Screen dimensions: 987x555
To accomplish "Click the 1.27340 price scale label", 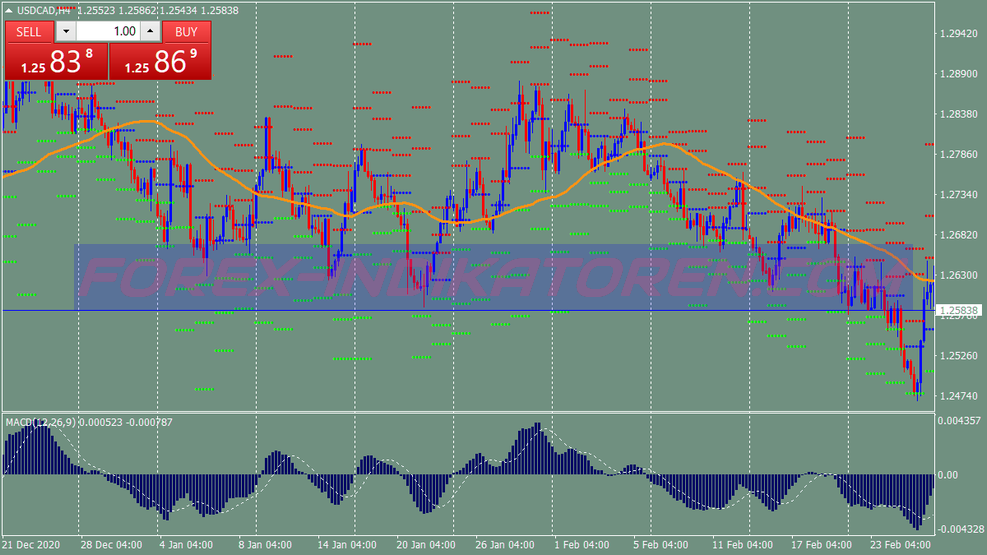I will click(x=959, y=194).
